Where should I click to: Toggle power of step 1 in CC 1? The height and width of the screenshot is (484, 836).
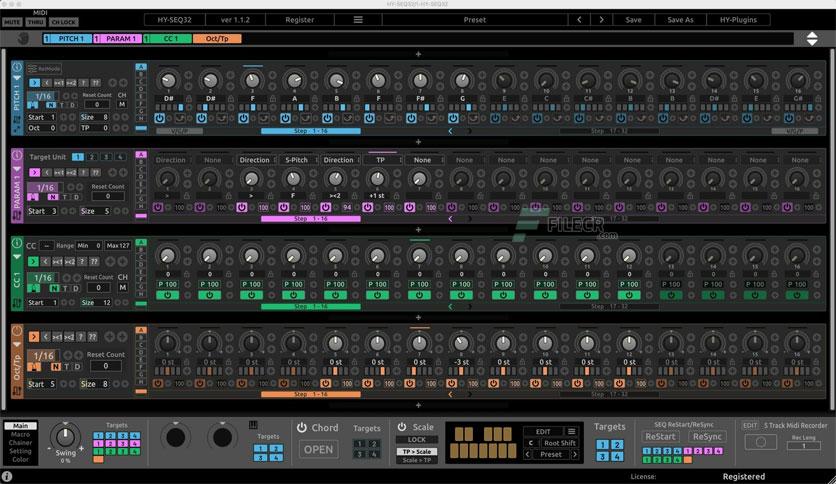[x=167, y=295]
